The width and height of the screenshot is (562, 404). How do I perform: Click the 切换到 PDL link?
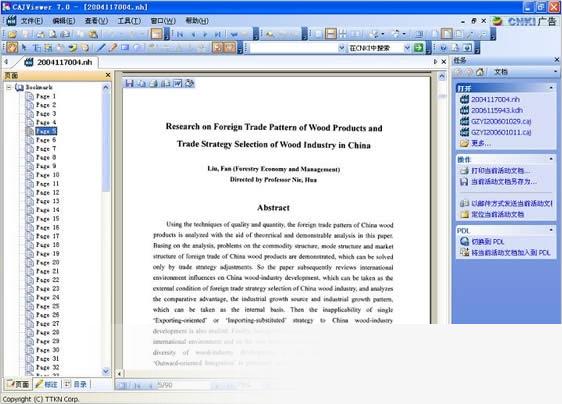pyautogui.click(x=487, y=242)
